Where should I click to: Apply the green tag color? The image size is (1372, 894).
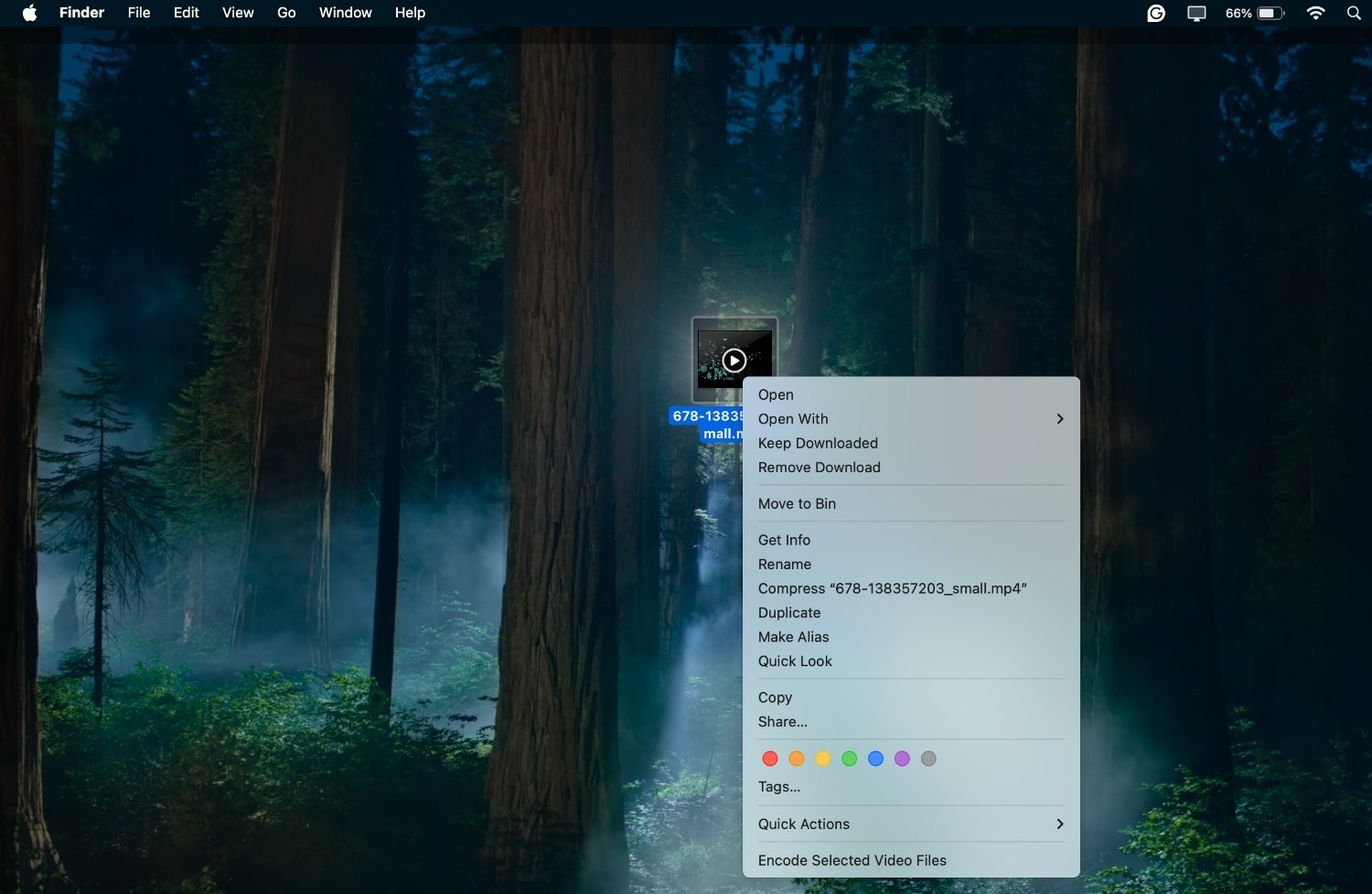[850, 759]
